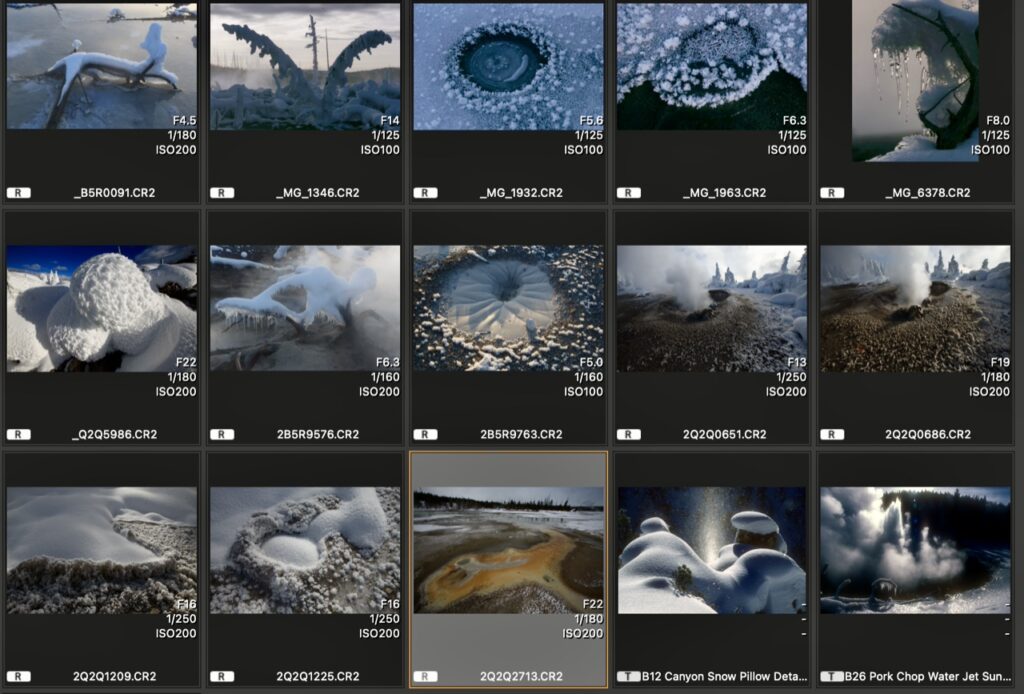Click the R badge for 2Q2Q0686.CR2

coord(832,435)
